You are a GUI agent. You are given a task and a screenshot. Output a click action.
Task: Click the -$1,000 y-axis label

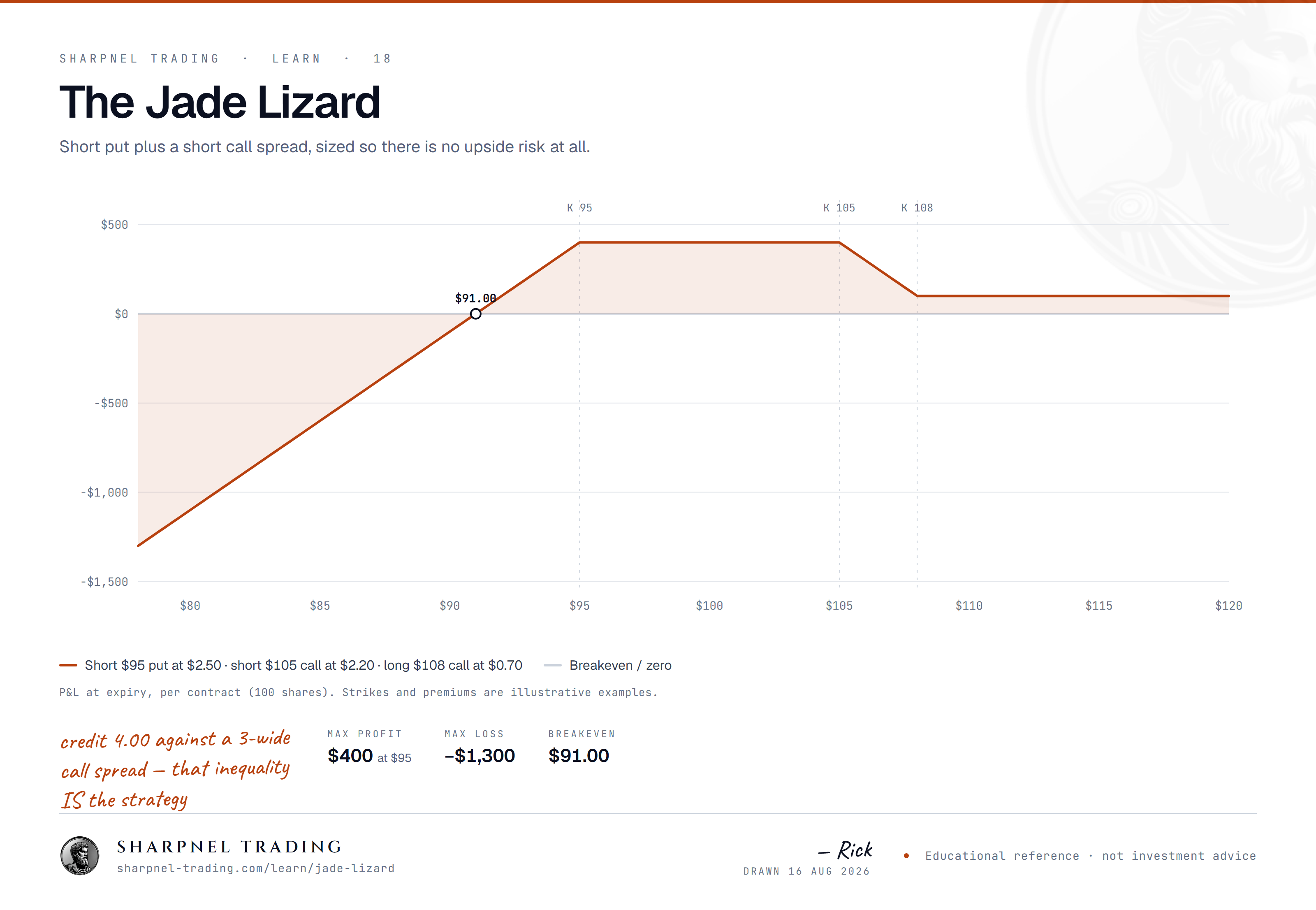click(x=104, y=492)
